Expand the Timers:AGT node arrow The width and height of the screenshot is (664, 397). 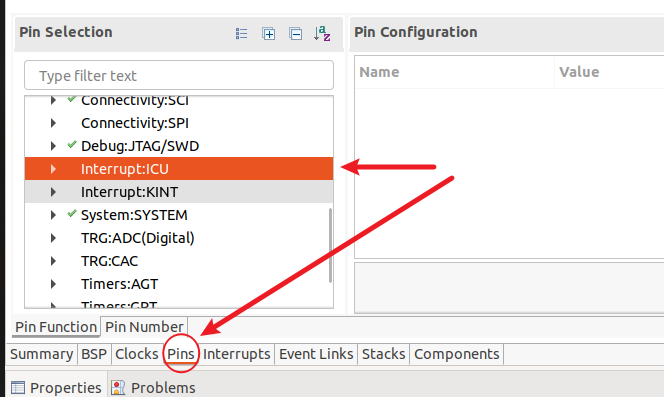point(53,284)
